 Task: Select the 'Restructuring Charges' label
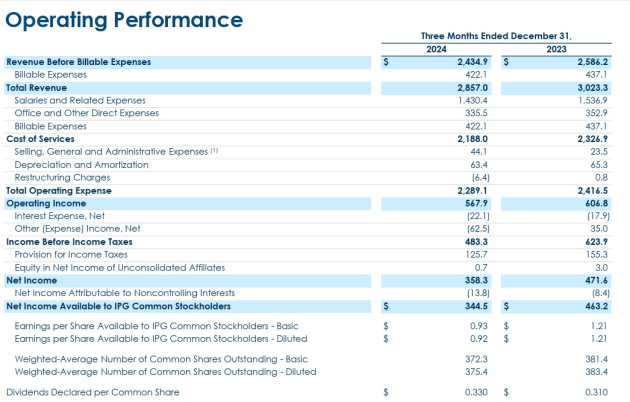[62, 178]
